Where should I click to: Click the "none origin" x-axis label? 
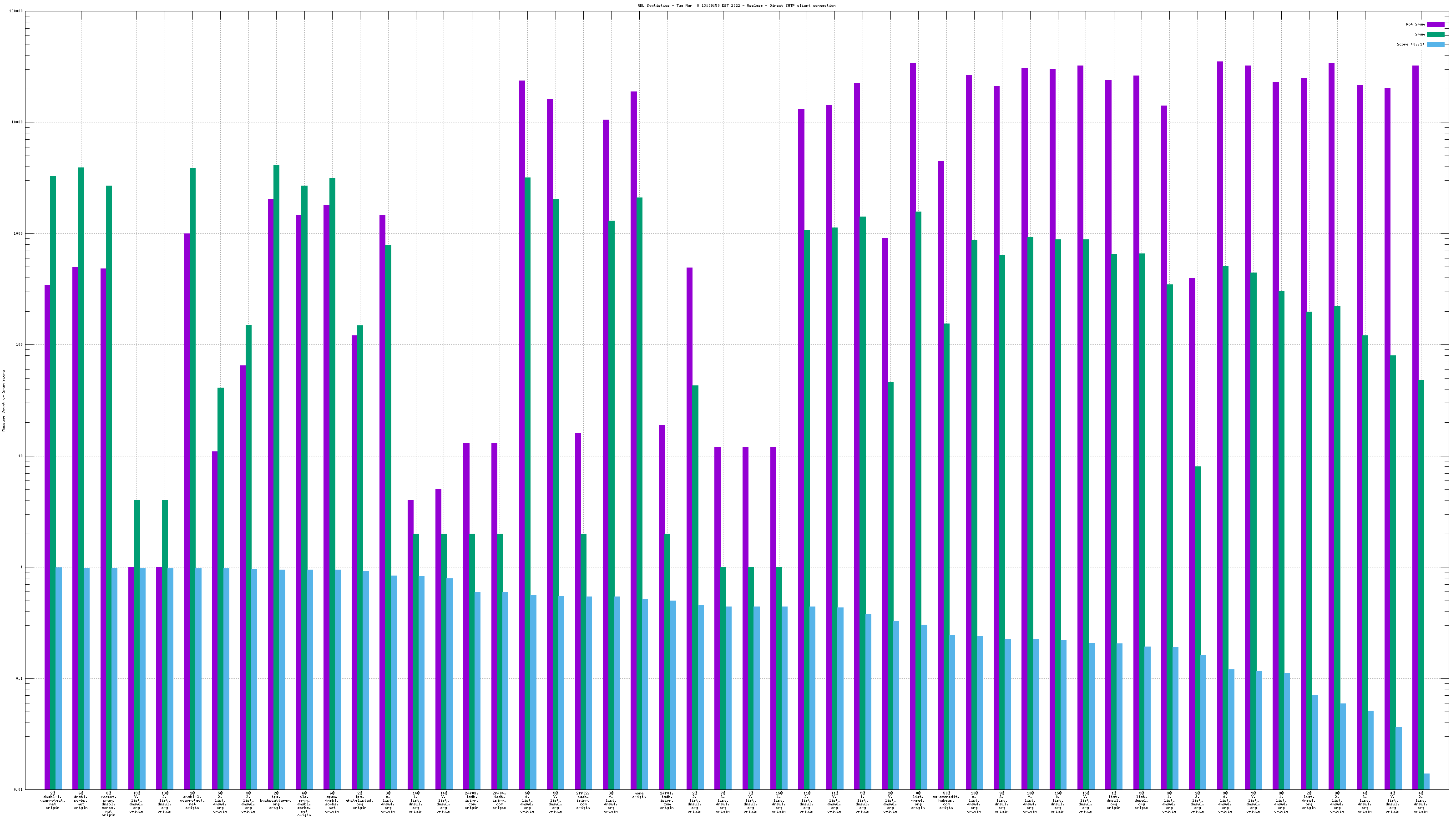[x=639, y=795]
